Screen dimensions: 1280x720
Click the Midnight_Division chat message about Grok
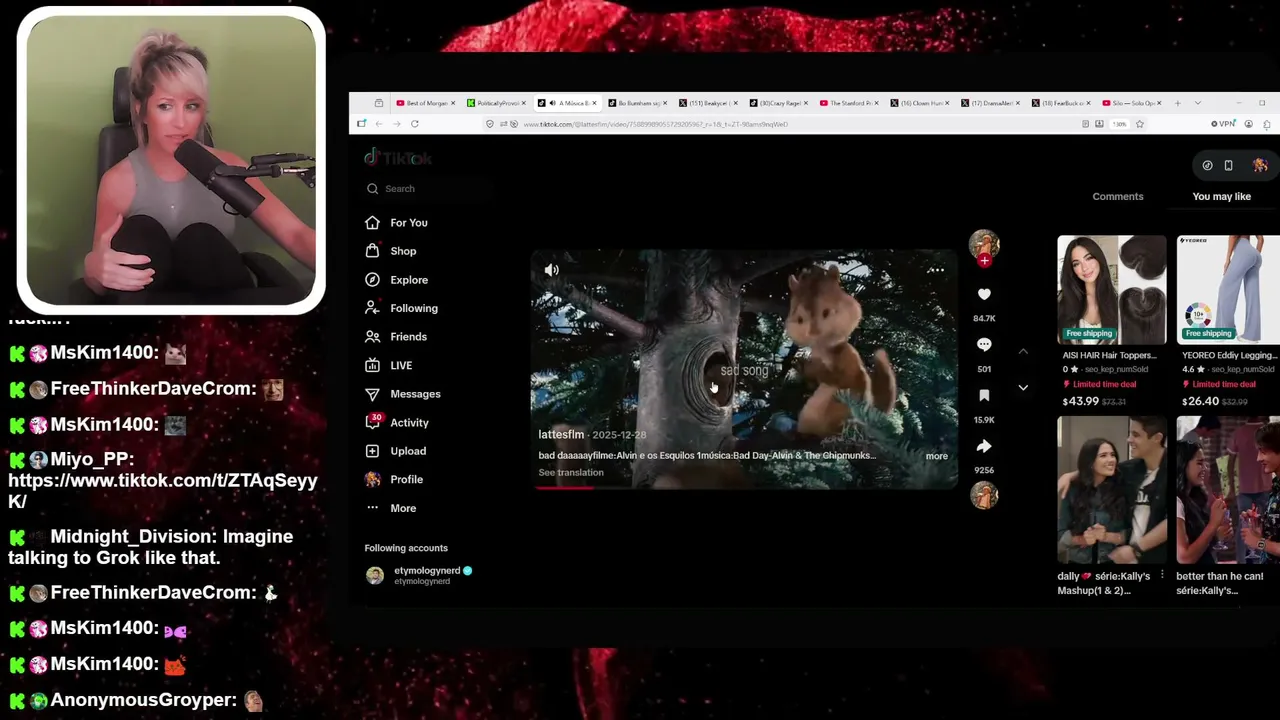click(x=150, y=547)
